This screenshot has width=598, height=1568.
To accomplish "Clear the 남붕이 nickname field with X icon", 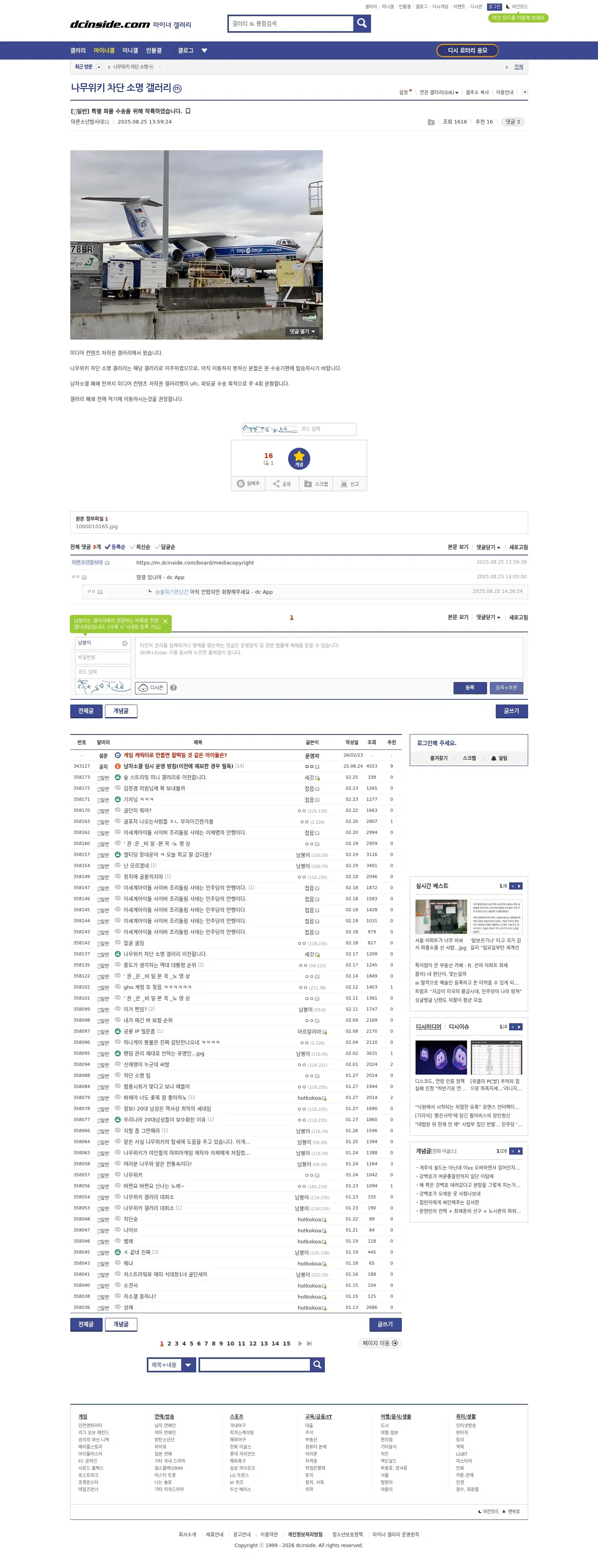I will (x=125, y=643).
